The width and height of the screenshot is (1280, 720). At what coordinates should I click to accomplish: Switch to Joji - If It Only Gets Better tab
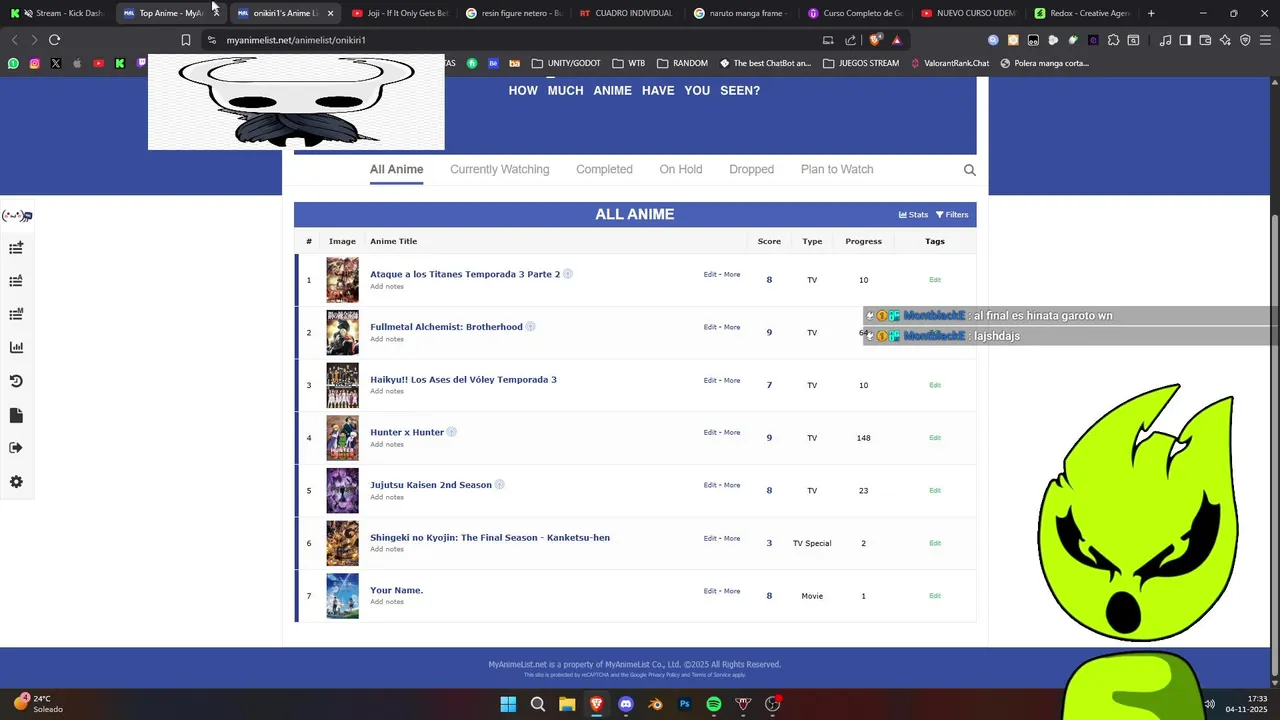click(399, 13)
